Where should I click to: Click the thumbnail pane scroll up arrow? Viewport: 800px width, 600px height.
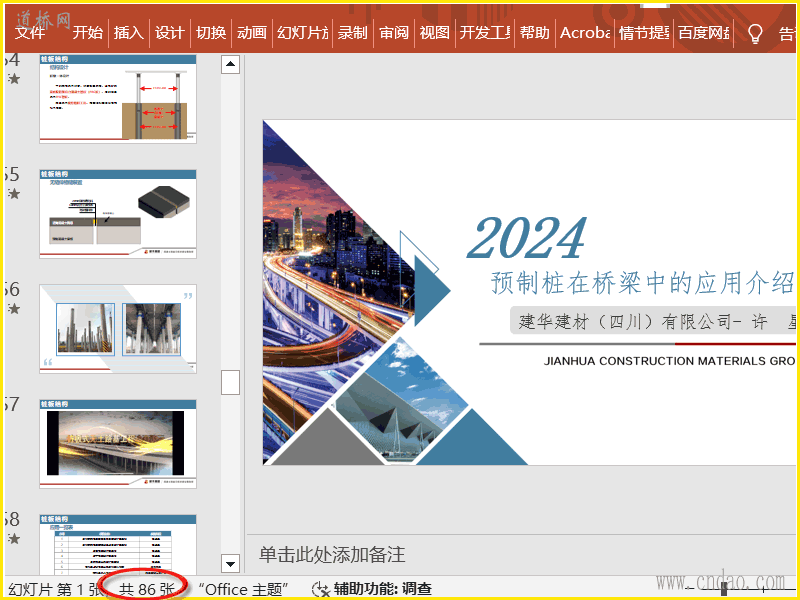click(231, 64)
